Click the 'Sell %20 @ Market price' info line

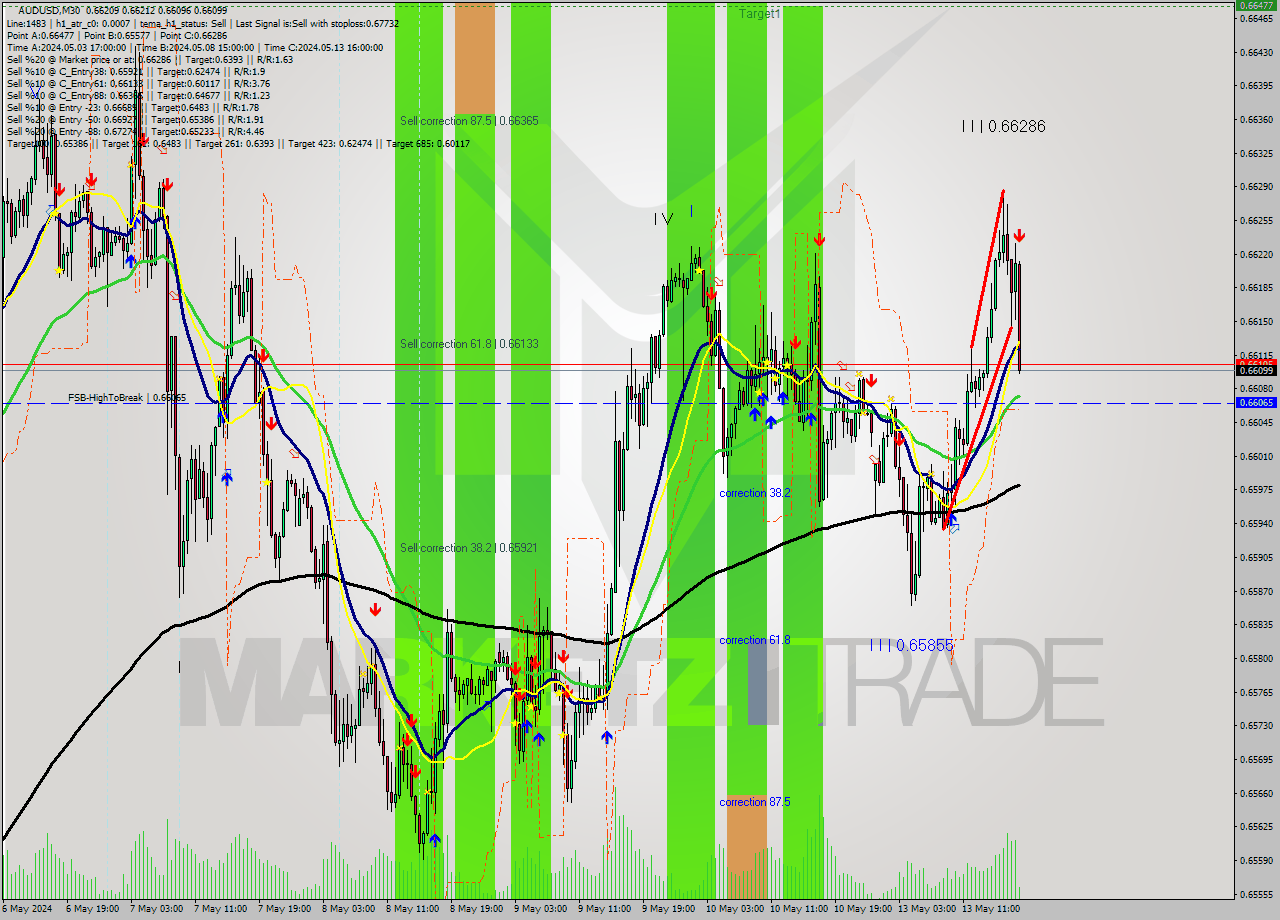pos(150,59)
